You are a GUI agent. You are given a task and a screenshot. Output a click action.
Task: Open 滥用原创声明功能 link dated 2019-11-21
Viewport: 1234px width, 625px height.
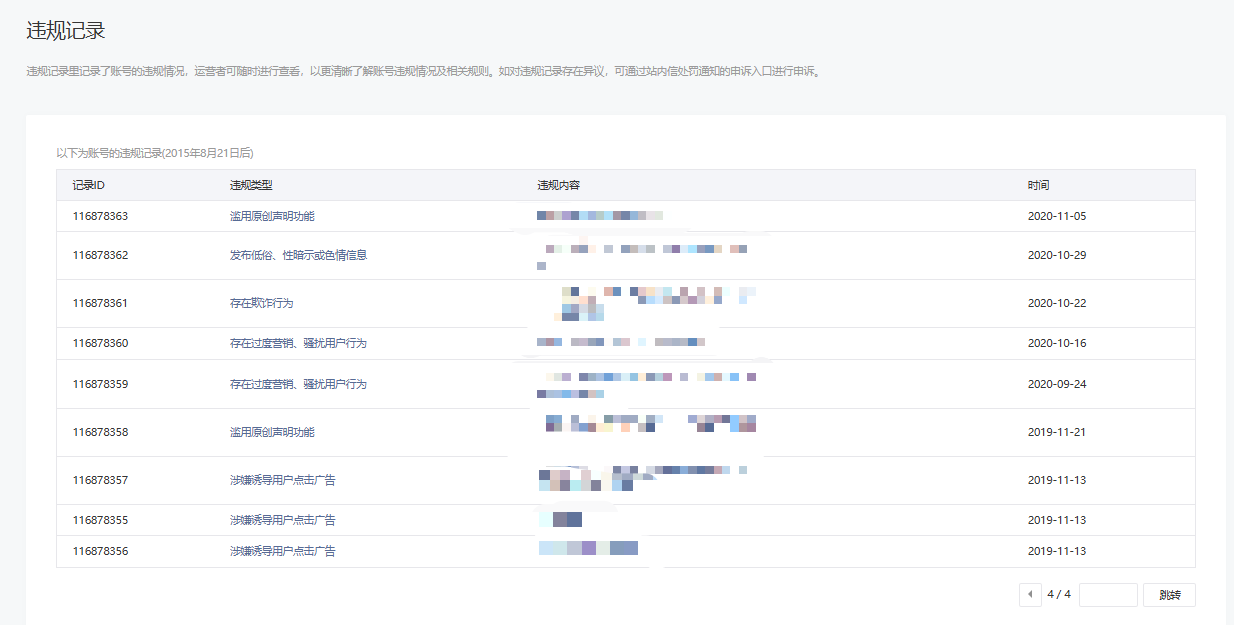coord(272,432)
